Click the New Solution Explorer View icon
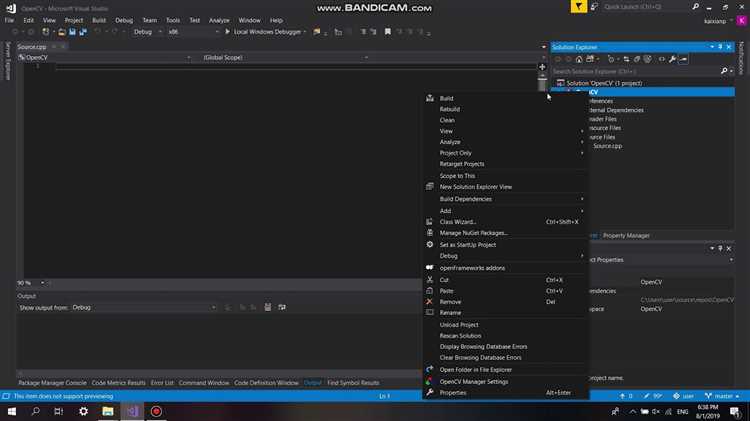Viewport: 750px width, 421px height. (x=430, y=187)
